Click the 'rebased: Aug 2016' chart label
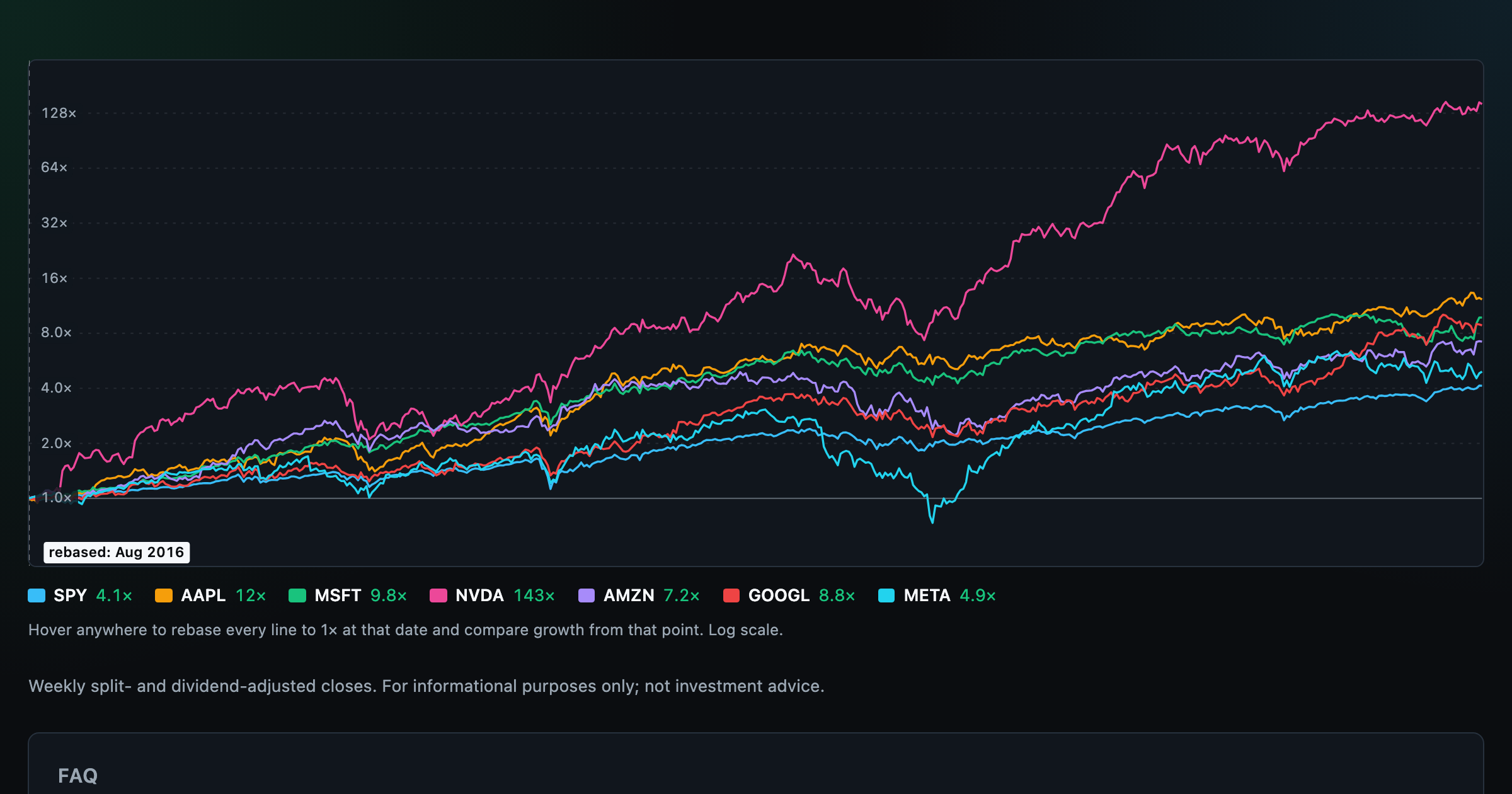This screenshot has width=1512, height=794. 117,553
